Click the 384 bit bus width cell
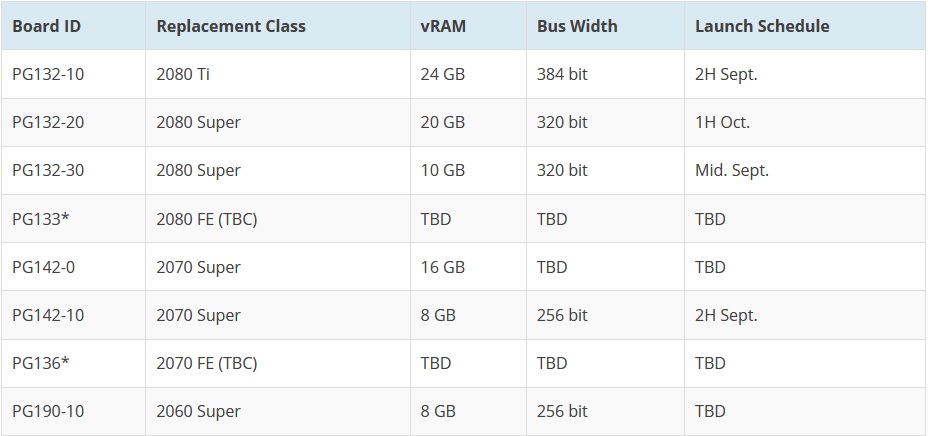Screen dimensions: 928x436 click(x=562, y=74)
